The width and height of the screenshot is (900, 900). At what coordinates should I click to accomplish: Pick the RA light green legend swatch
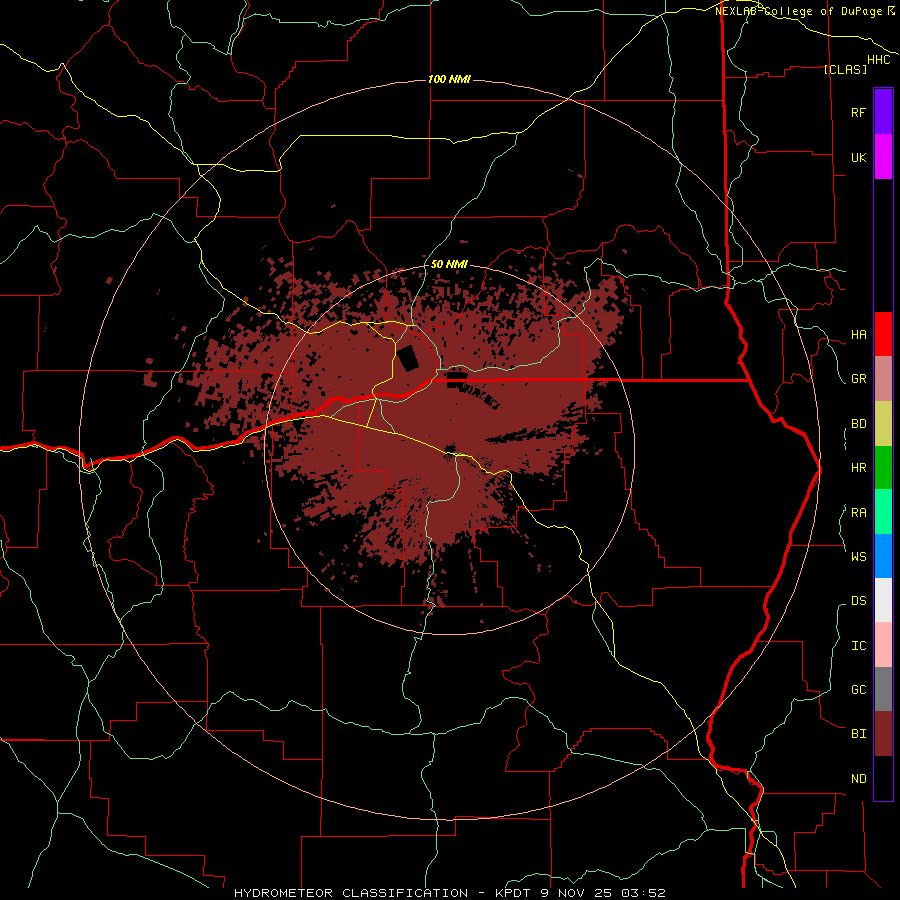tap(883, 512)
